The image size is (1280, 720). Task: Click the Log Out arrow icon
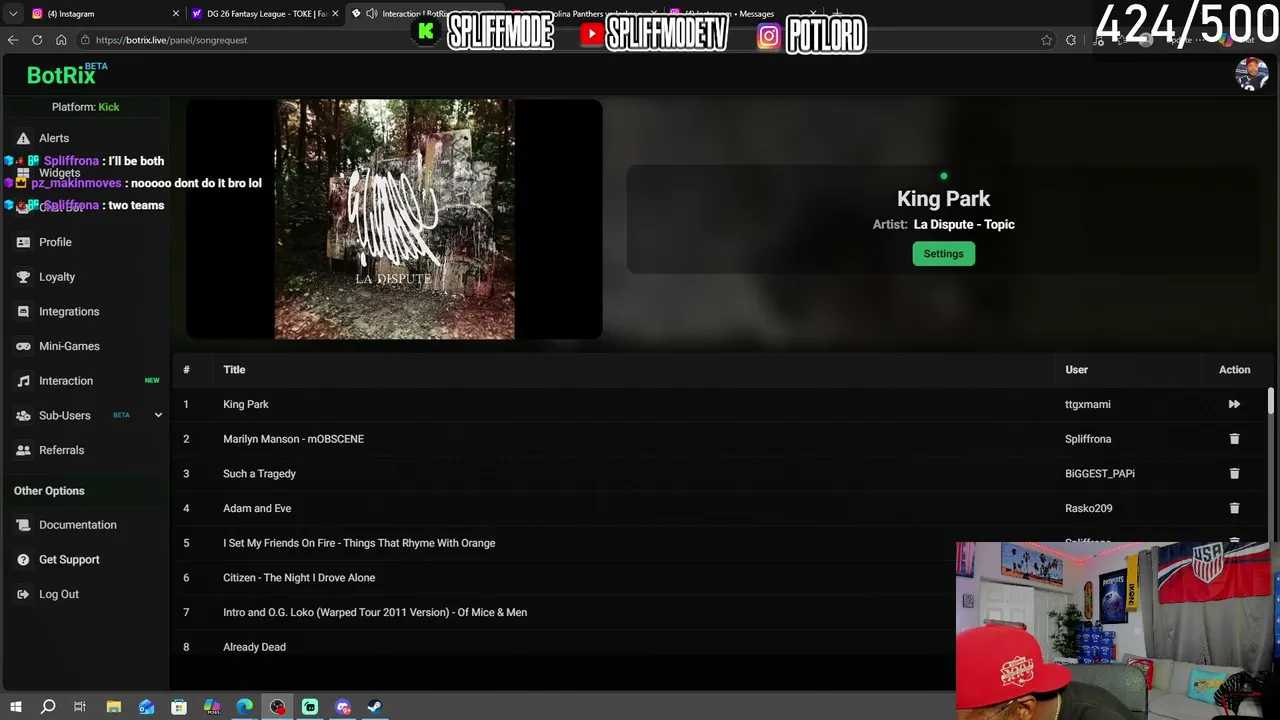23,594
